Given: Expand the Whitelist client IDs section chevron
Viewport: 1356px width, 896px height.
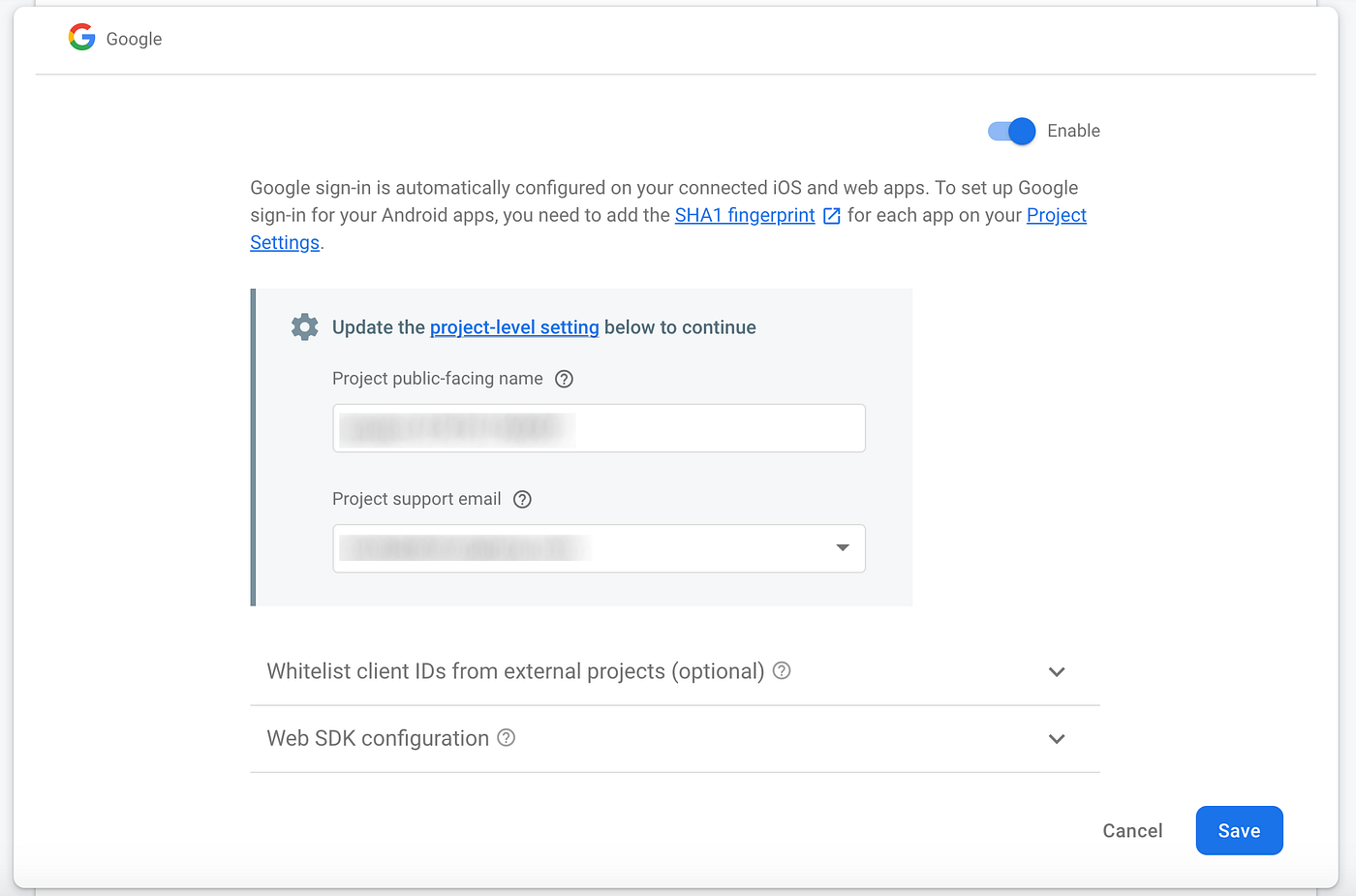Looking at the screenshot, I should point(1057,671).
